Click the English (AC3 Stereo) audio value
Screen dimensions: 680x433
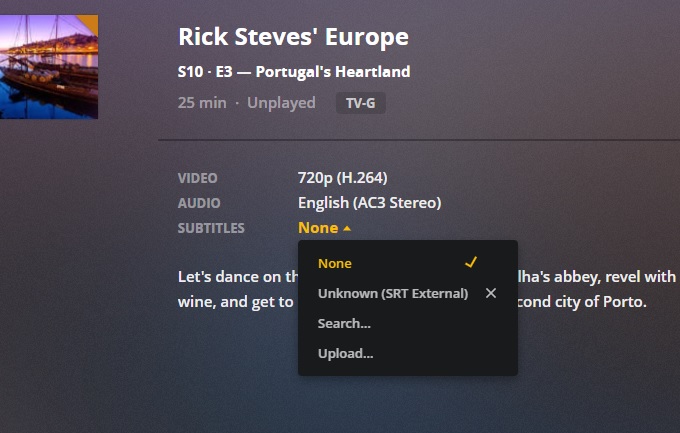coord(369,203)
